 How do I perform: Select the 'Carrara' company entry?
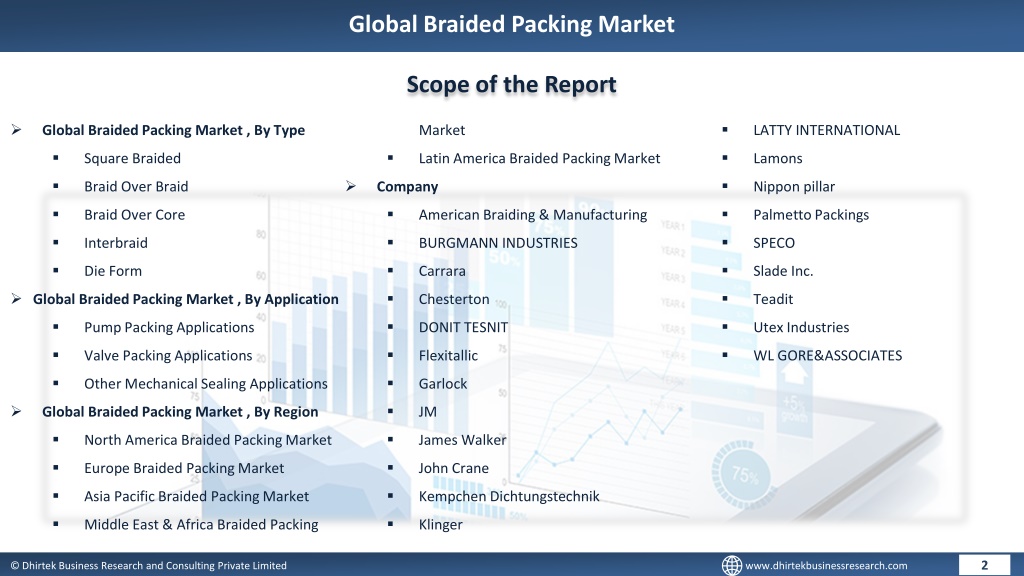pyautogui.click(x=442, y=270)
